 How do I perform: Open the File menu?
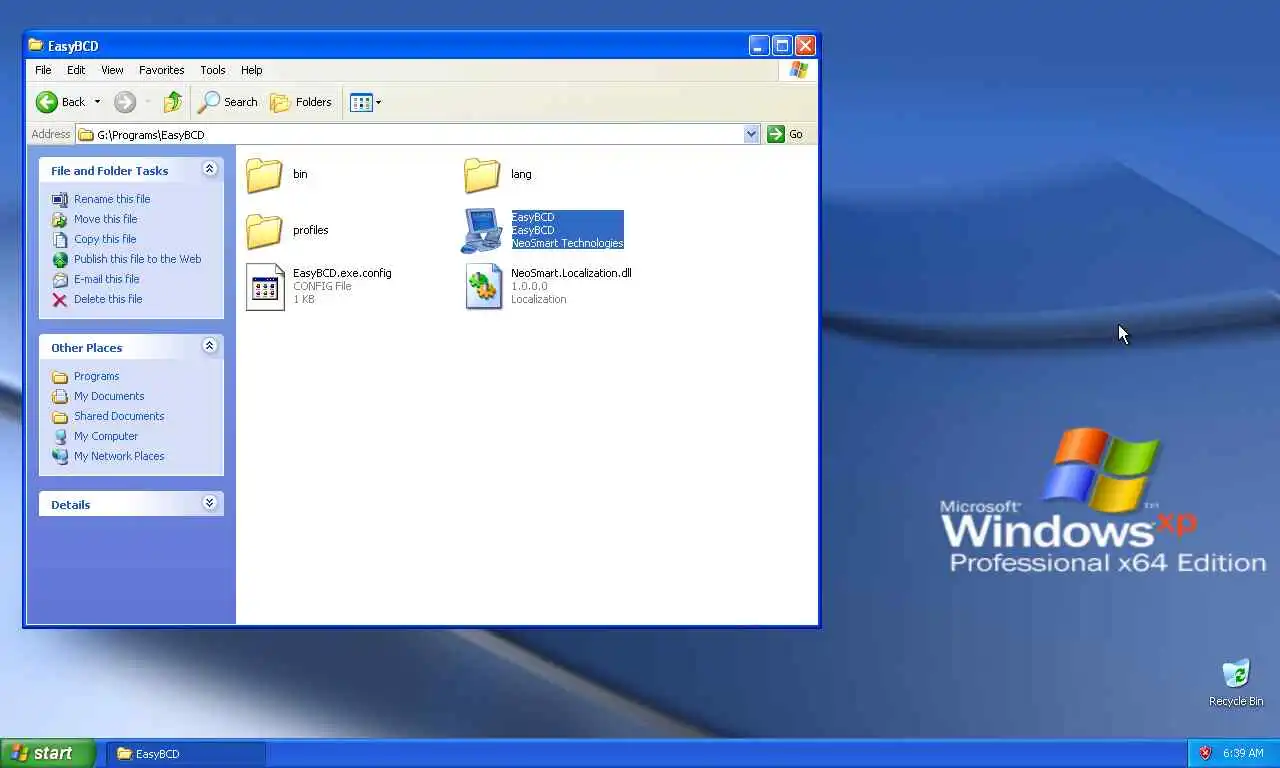point(43,70)
